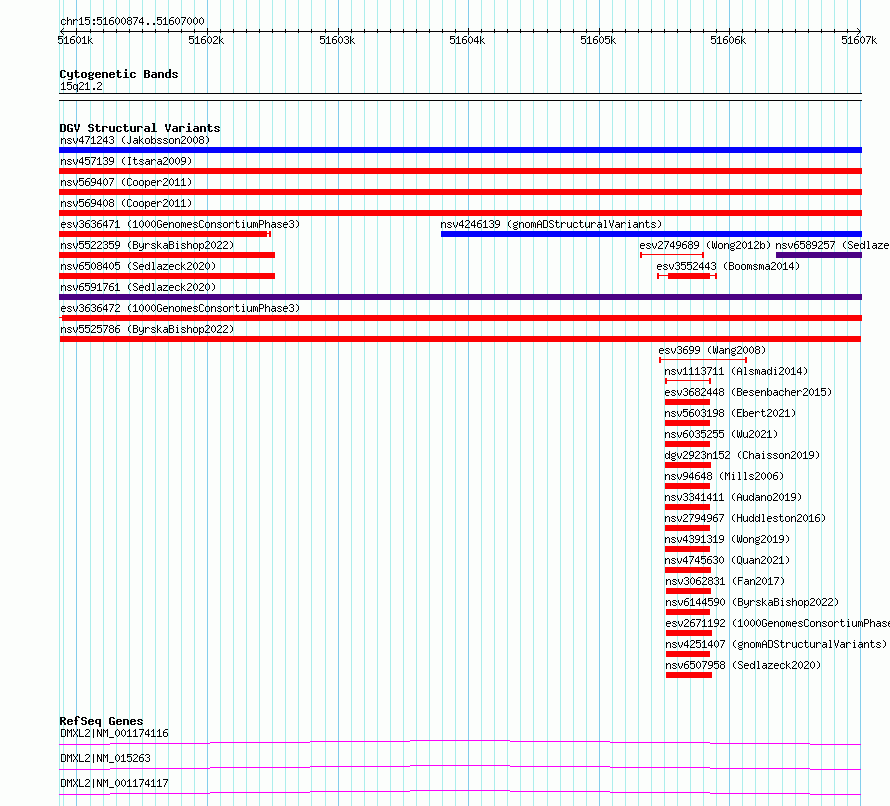The image size is (890, 806).
Task: Select the nsv5525786 (ByrskaBishop2022) label
Action: tap(147, 329)
